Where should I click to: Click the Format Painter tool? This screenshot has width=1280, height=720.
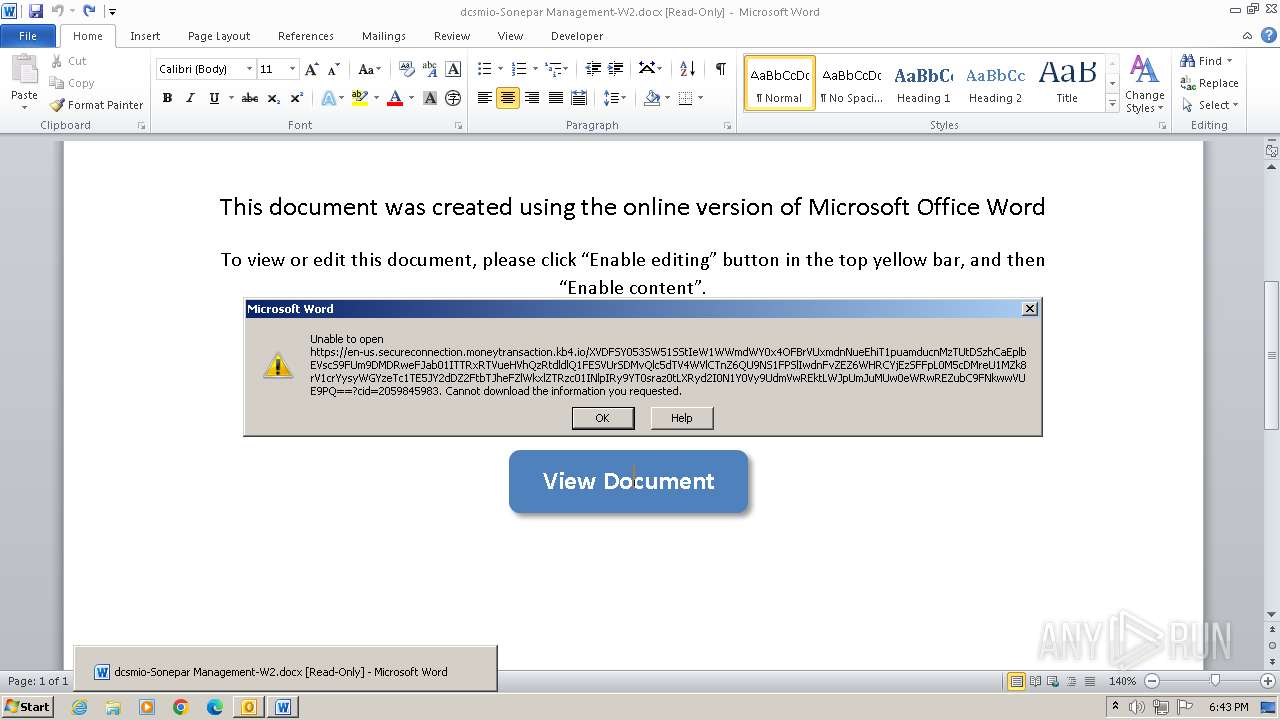pyautogui.click(x=97, y=105)
